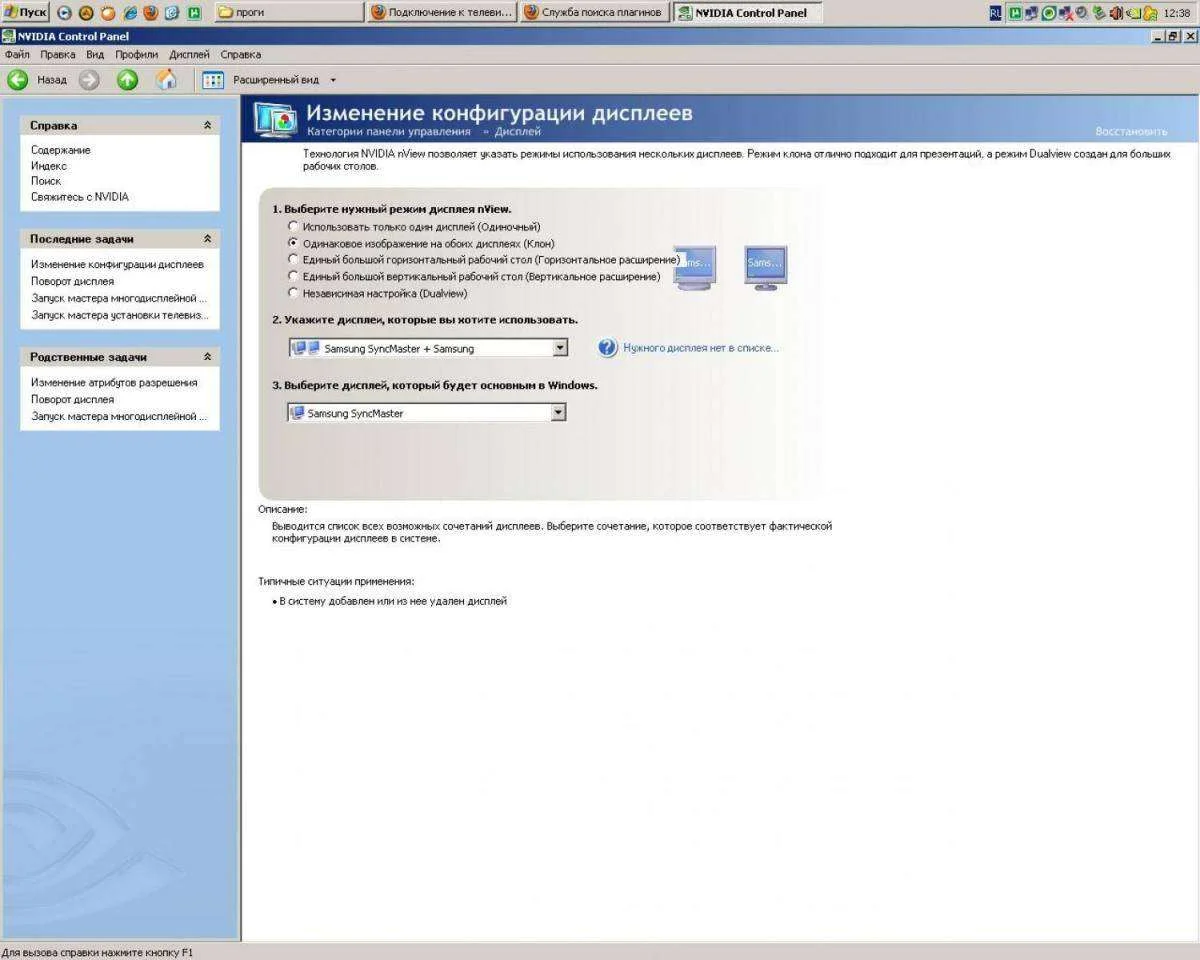
Task: Click the second Samsung monitor thumbnail
Action: (765, 268)
